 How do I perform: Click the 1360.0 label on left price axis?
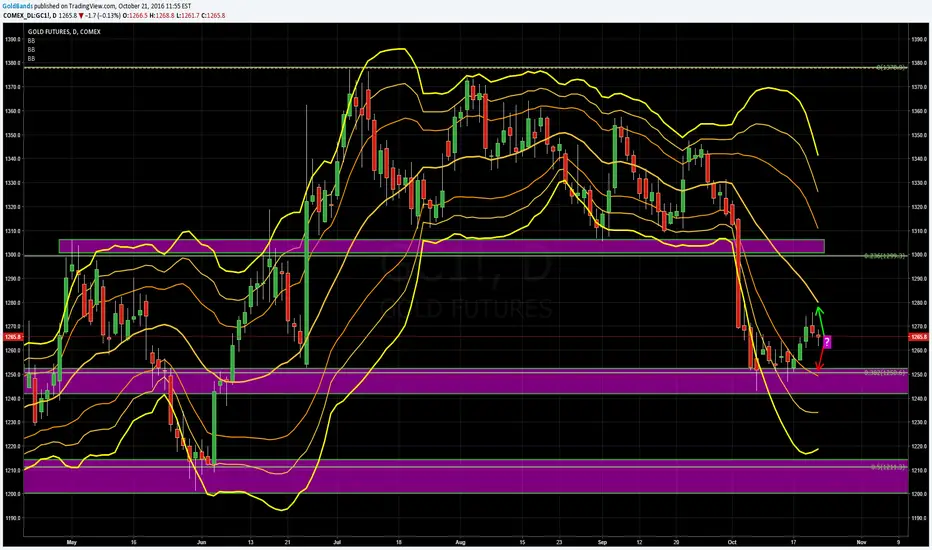point(12,111)
